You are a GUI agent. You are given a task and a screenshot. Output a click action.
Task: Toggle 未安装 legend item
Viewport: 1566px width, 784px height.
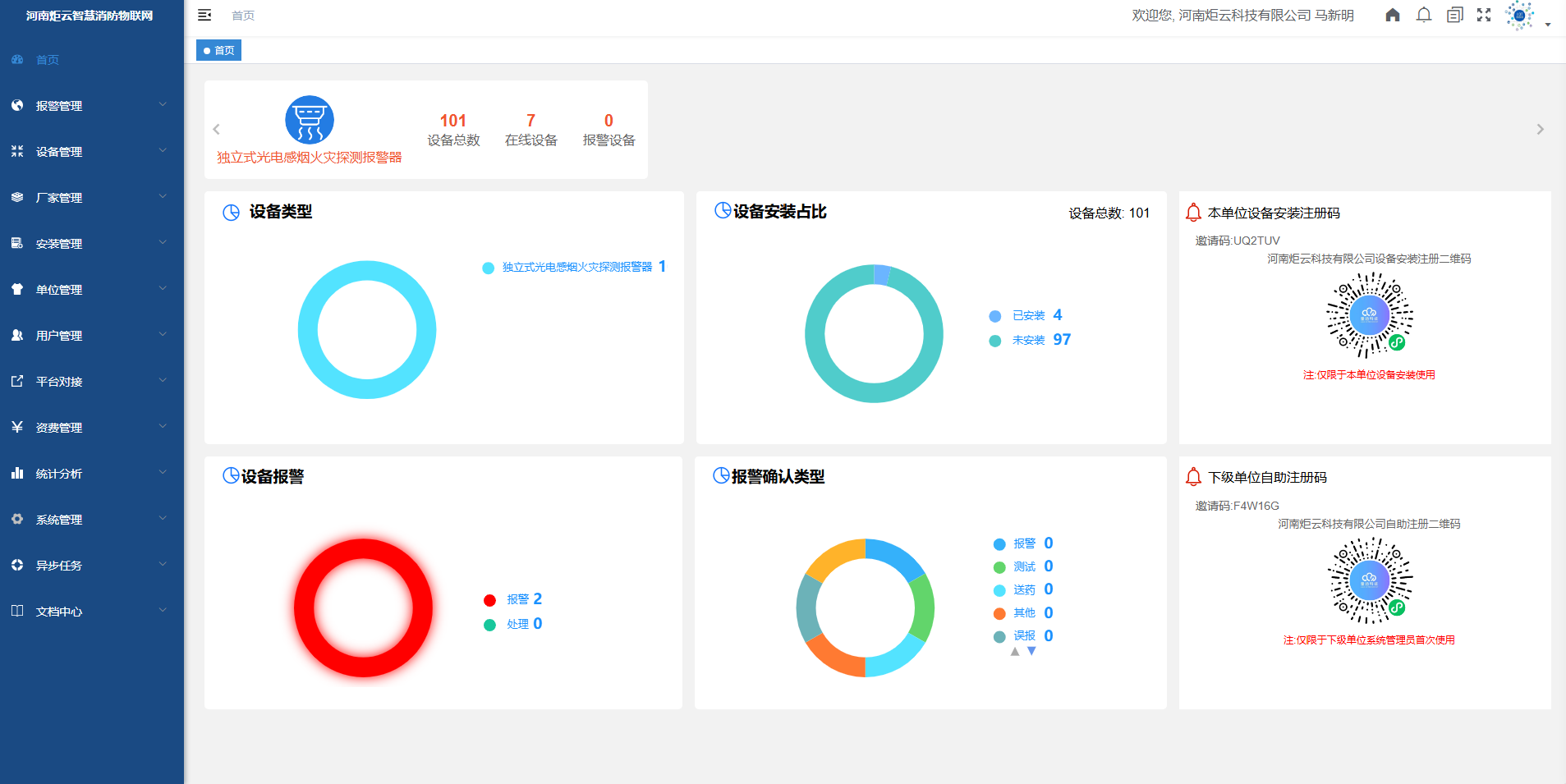coord(1027,341)
